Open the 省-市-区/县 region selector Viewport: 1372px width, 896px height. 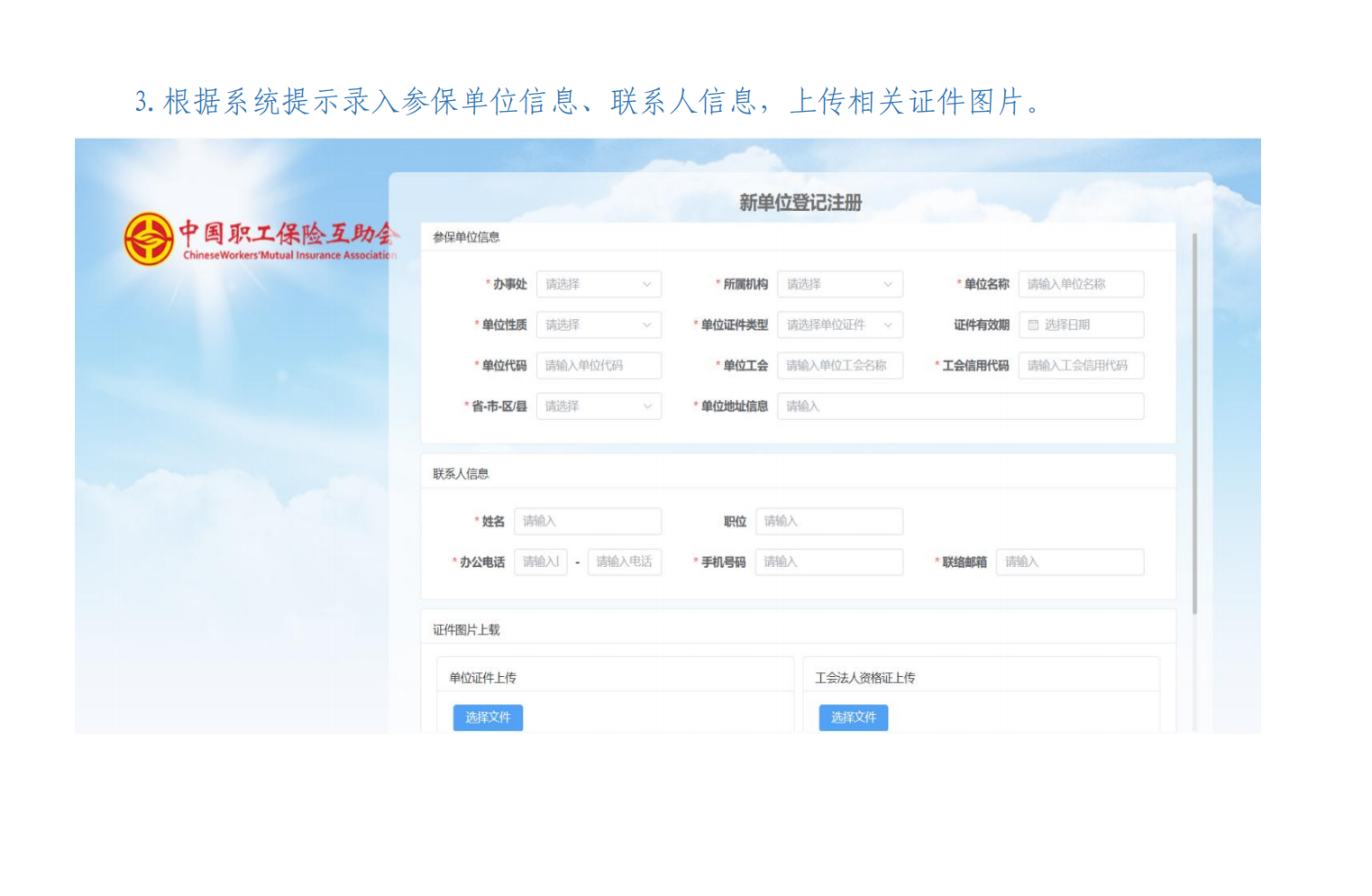click(599, 407)
